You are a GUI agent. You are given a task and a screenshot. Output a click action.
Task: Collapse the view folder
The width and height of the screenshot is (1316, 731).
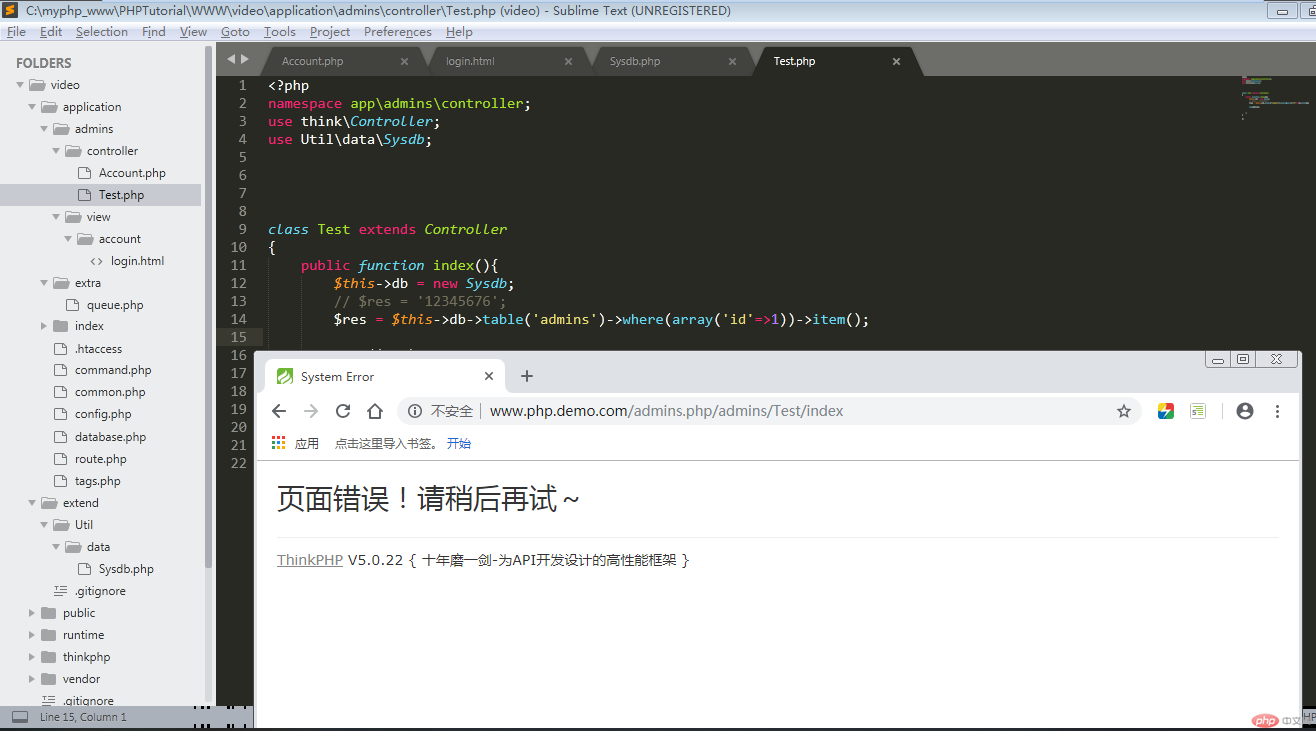[x=56, y=217]
